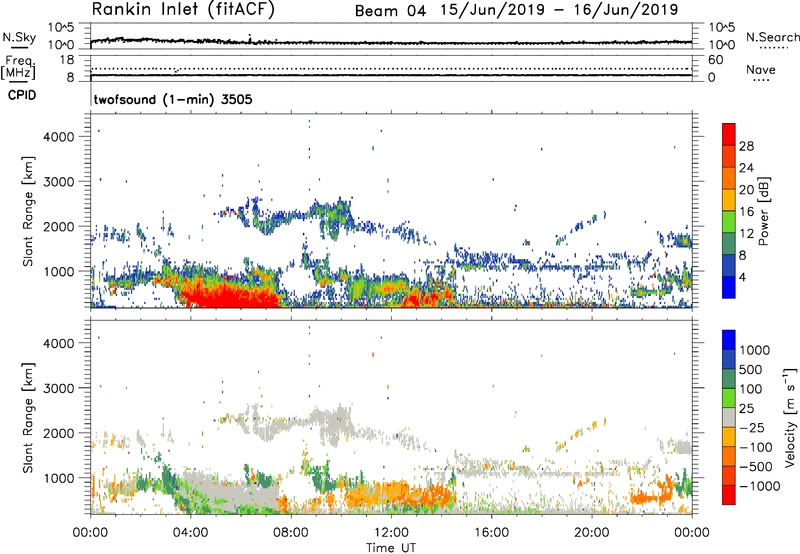Click the "twofsound (1-min) 3505" control program text

pyautogui.click(x=173, y=99)
